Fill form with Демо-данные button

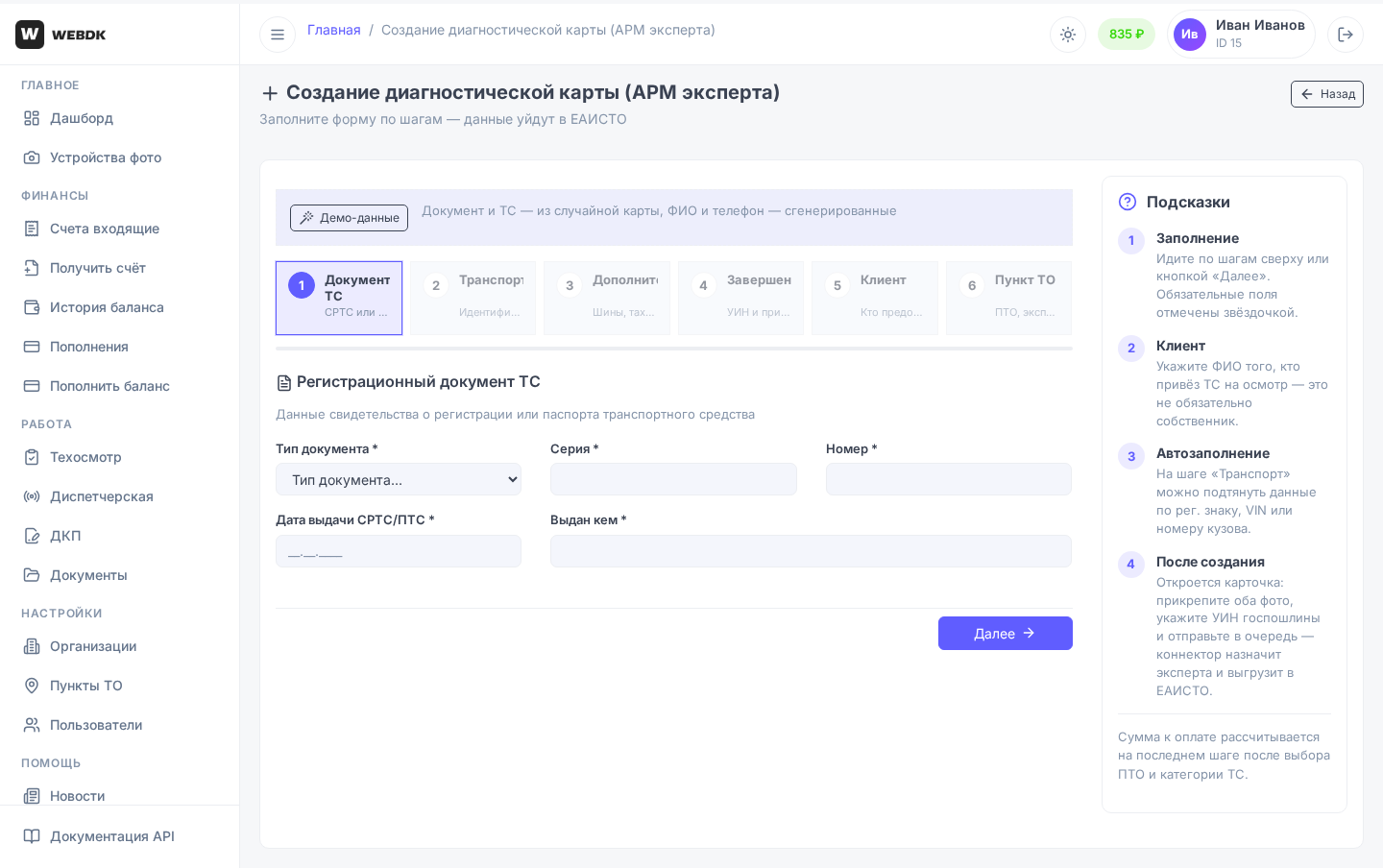coord(350,218)
